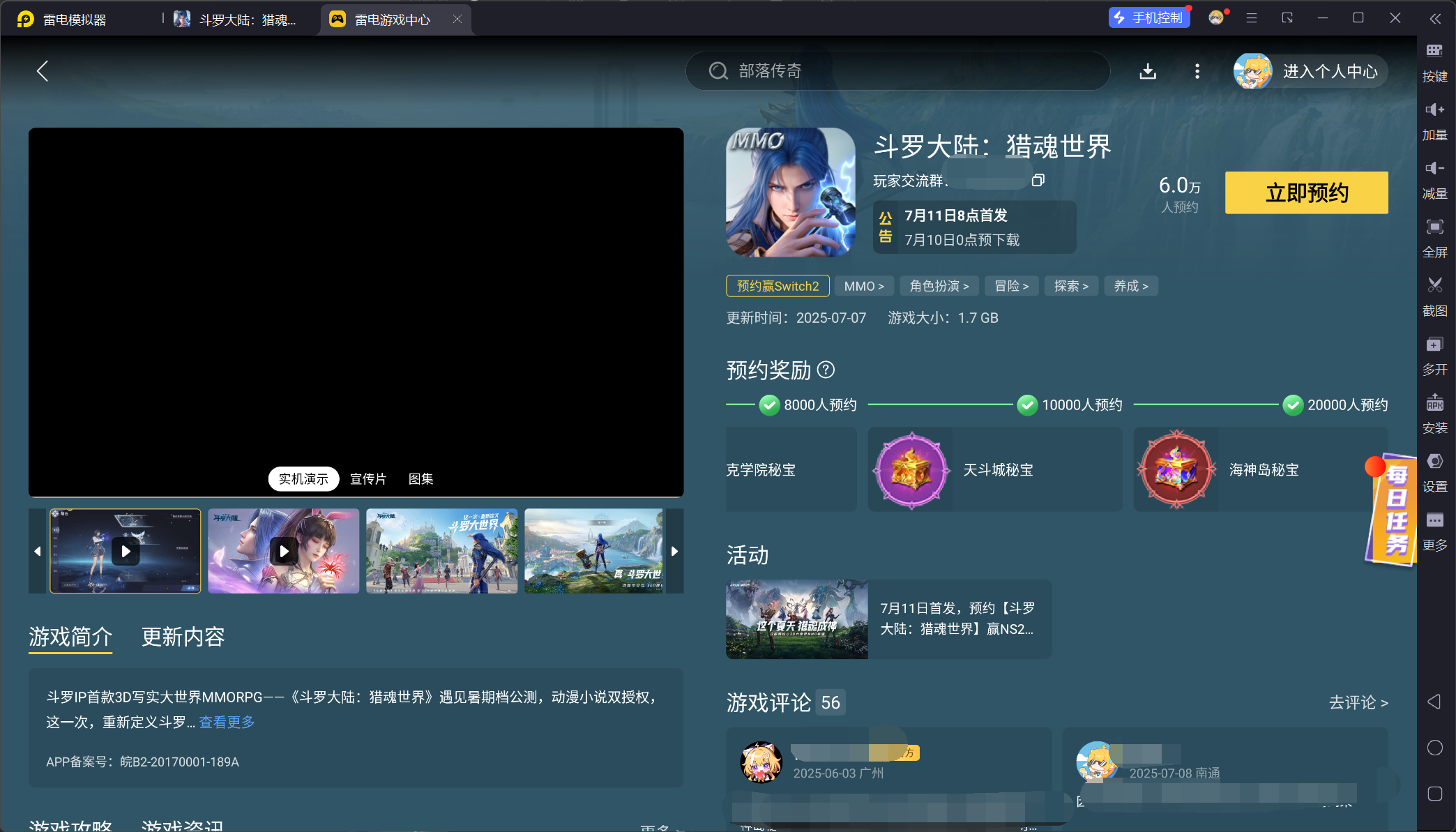Viewport: 1456px width, 832px height.
Task: Open the 养成 category tag
Action: point(1131,286)
